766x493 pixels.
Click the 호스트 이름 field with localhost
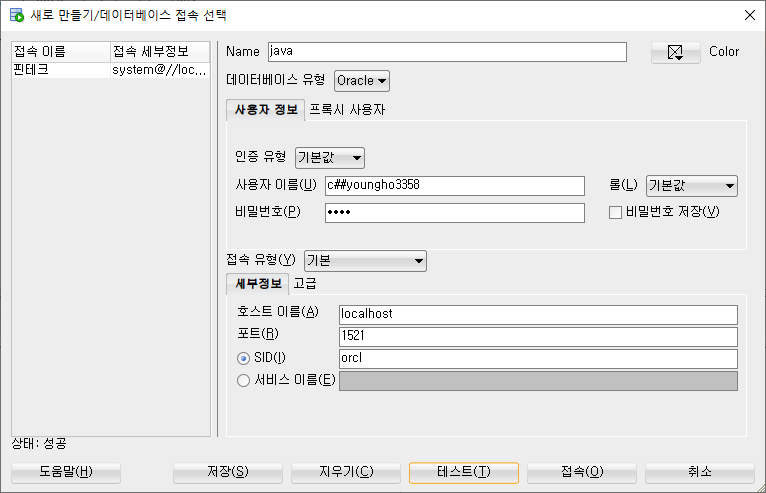click(538, 315)
